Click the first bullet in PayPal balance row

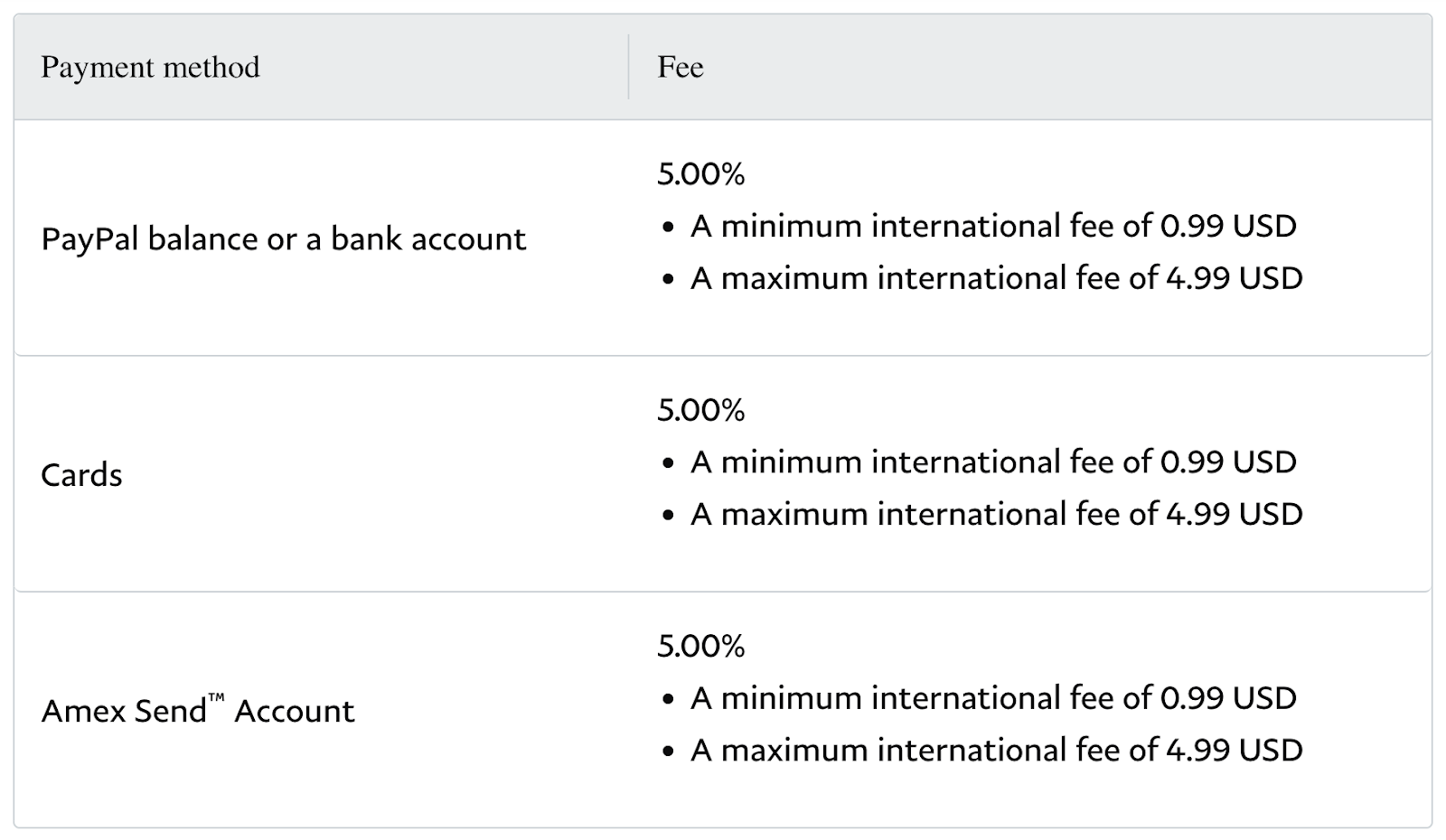point(668,228)
